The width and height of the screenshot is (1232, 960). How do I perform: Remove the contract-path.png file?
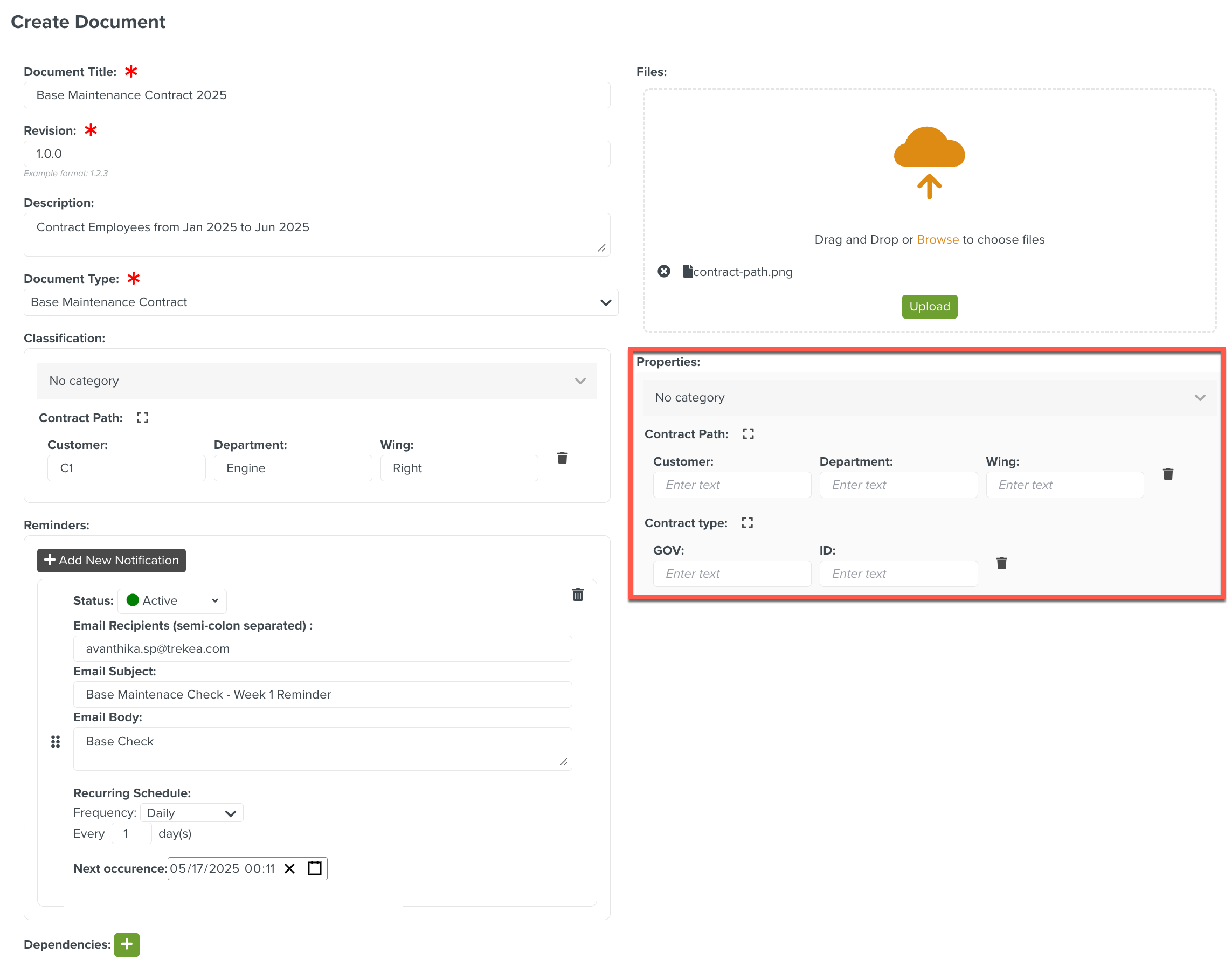coord(663,271)
